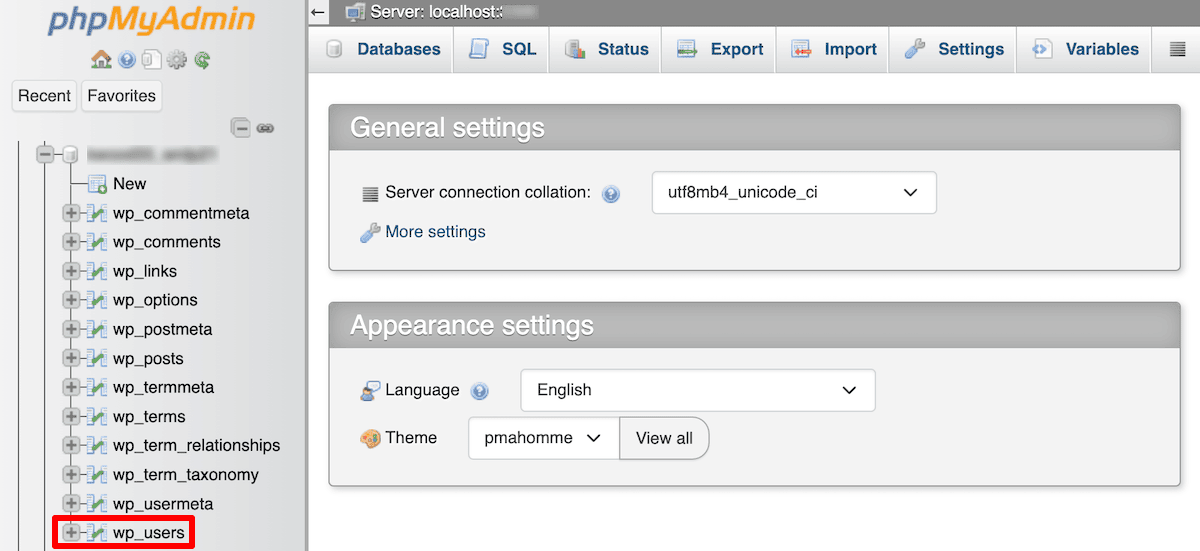This screenshot has height=551, width=1200.
Task: Click the collapse all icon in navigation
Action: coord(240,127)
